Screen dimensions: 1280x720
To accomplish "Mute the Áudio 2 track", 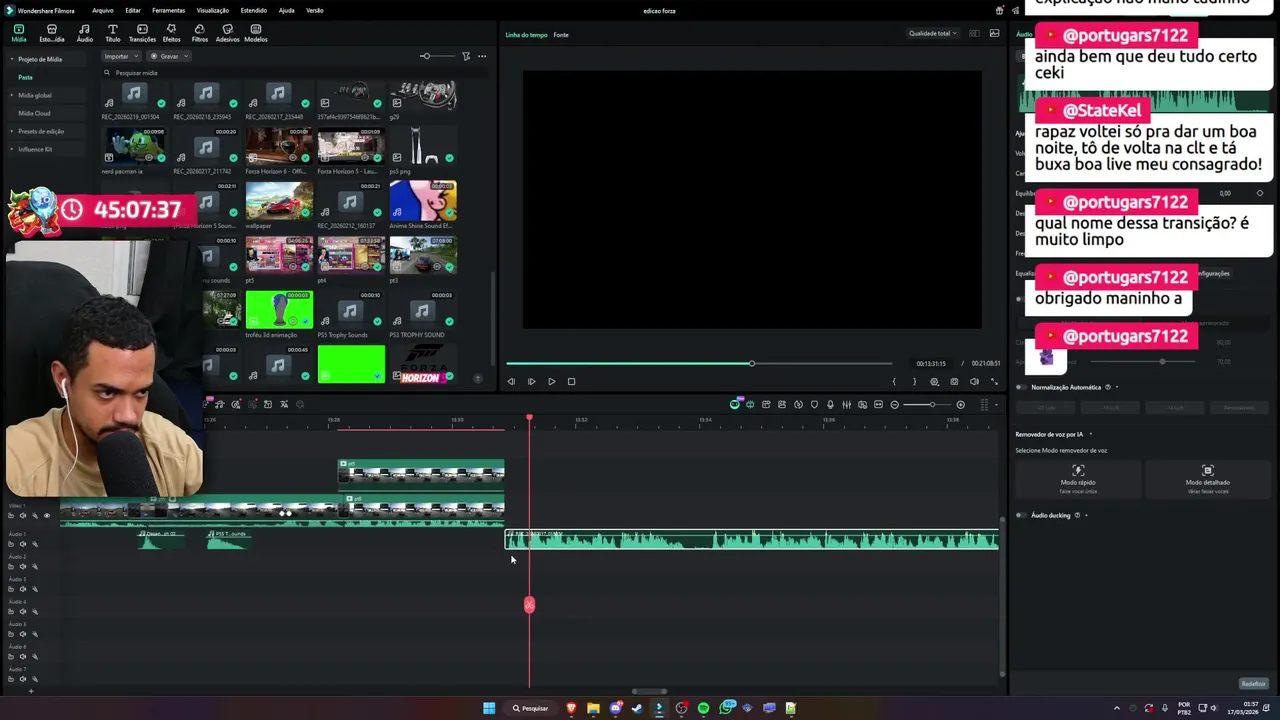I will click(22, 567).
